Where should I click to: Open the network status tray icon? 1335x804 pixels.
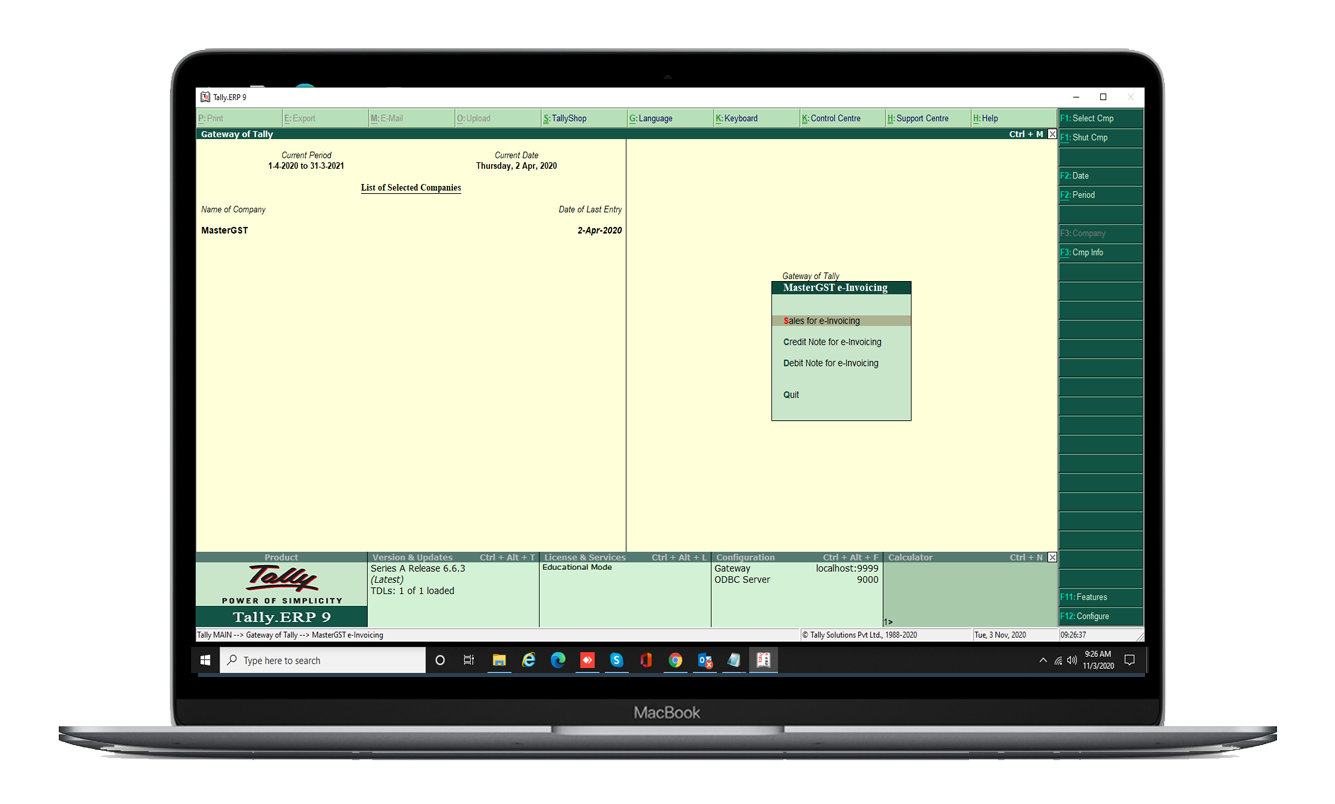click(1058, 660)
